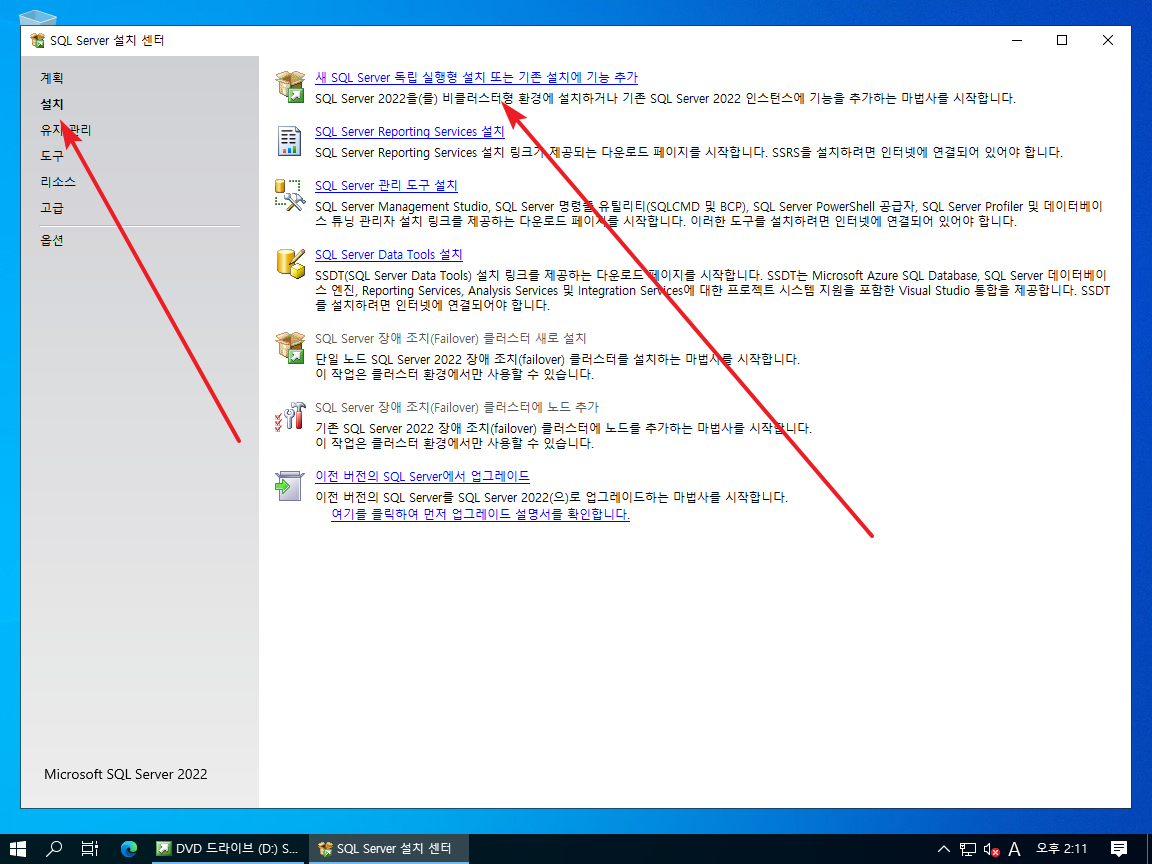Open the notification center icon
This screenshot has width=1152, height=864.
[x=1119, y=849]
